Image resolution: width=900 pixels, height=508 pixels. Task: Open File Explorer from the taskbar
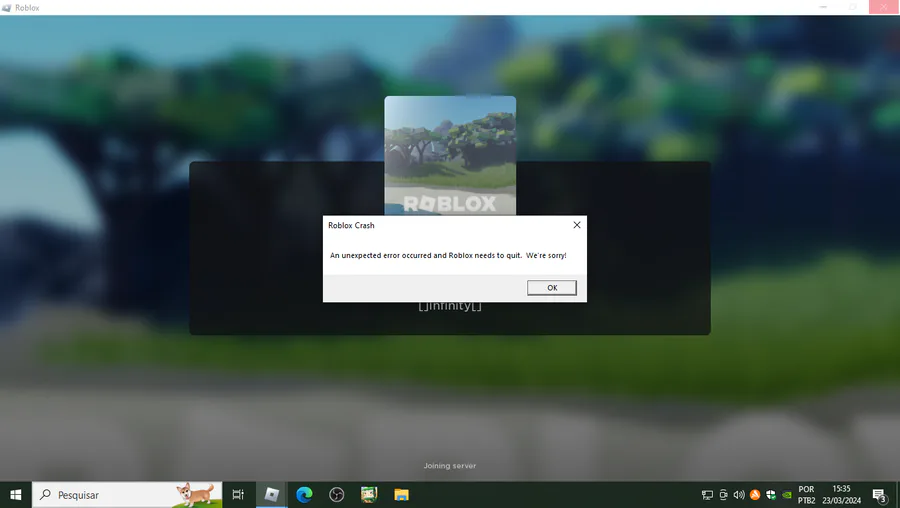coord(401,495)
